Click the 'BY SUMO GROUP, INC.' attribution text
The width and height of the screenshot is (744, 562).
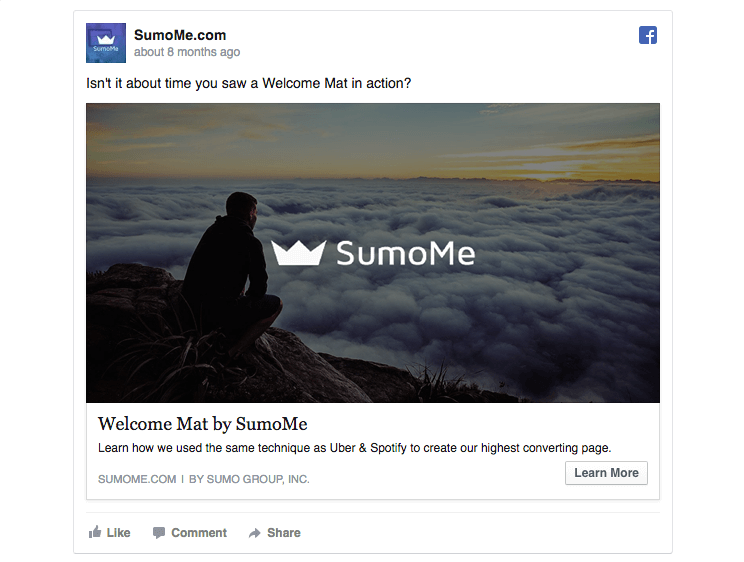(249, 479)
